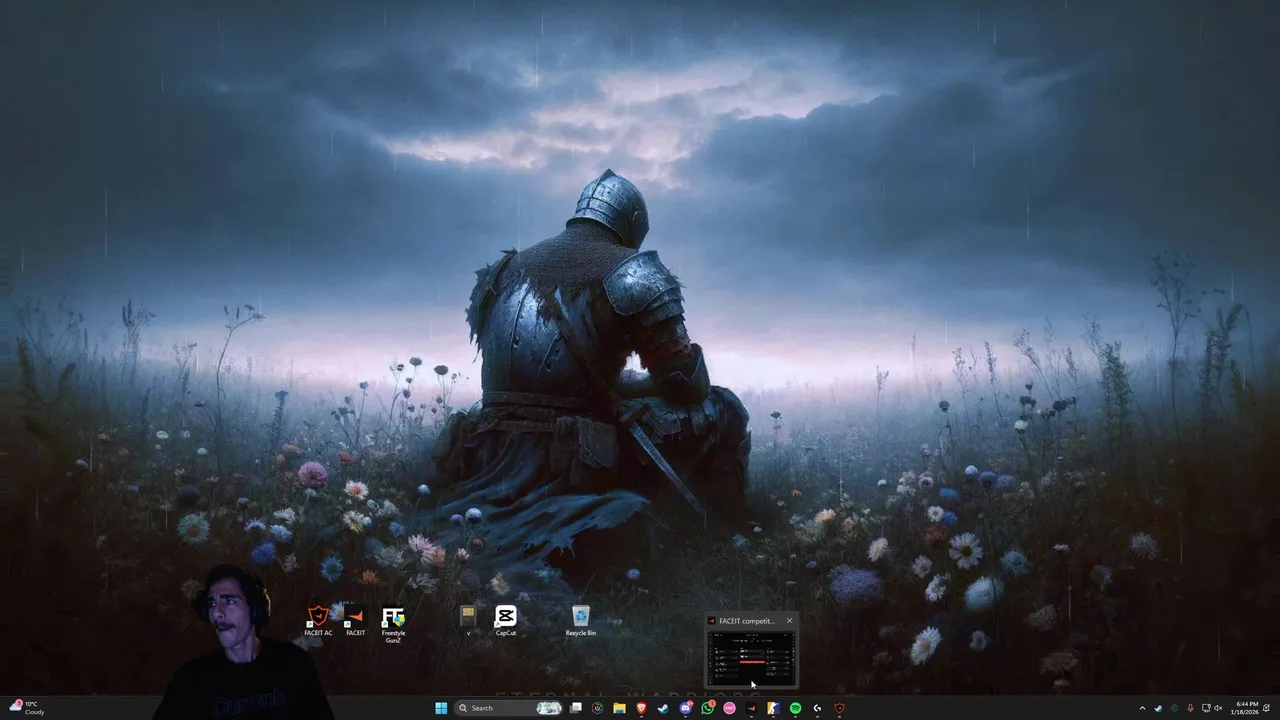Open the weather widget showing Cloudy
The image size is (1280, 720).
[27, 708]
